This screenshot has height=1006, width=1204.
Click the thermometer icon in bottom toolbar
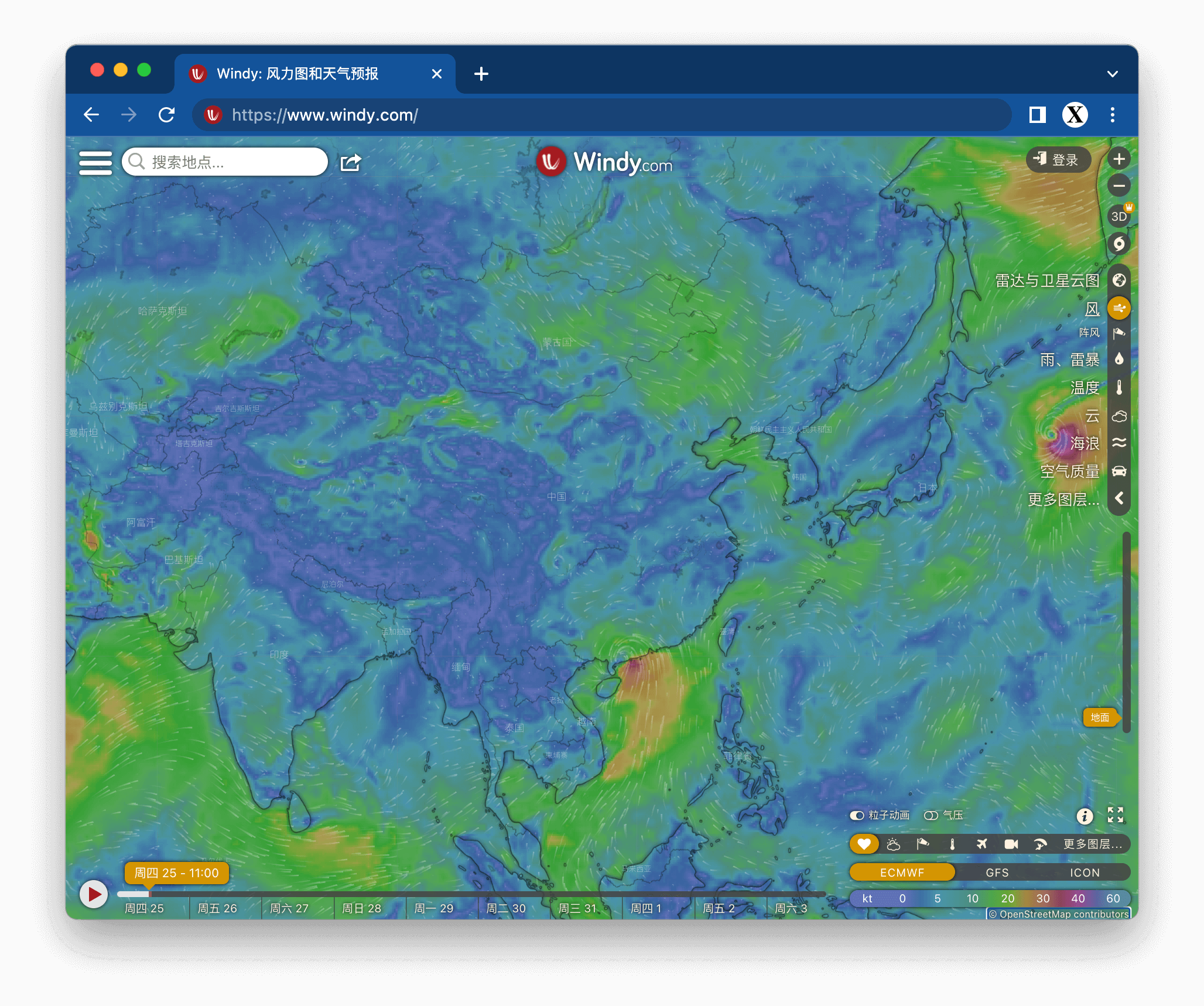(x=952, y=844)
